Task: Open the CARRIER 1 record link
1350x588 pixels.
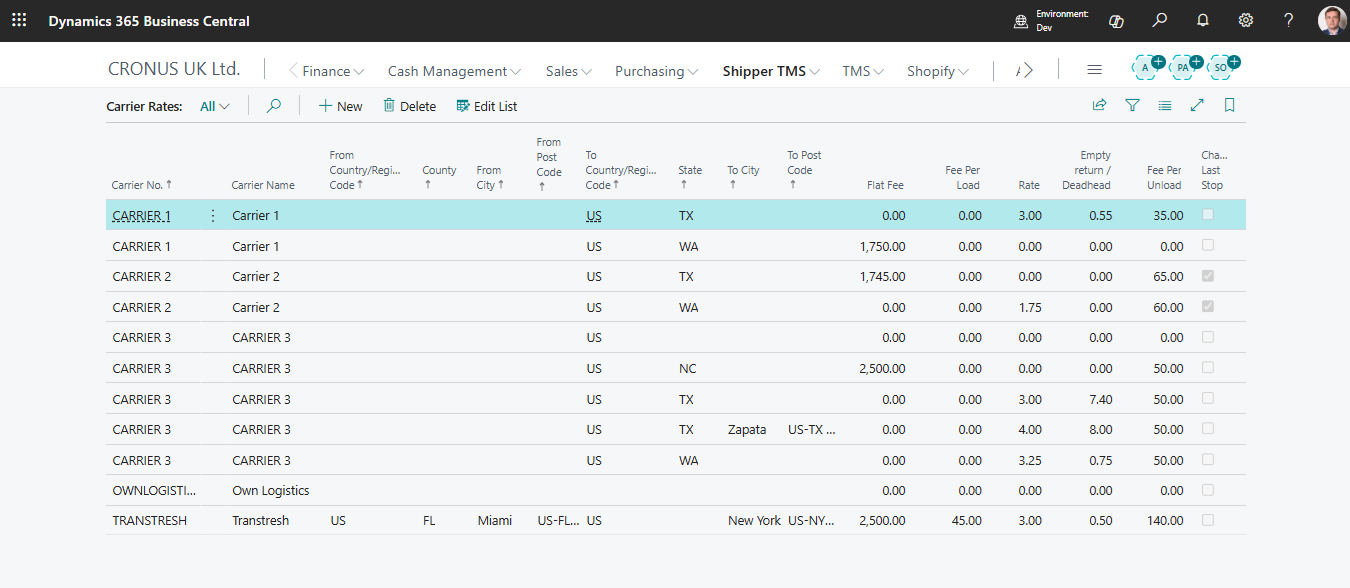Action: point(140,215)
